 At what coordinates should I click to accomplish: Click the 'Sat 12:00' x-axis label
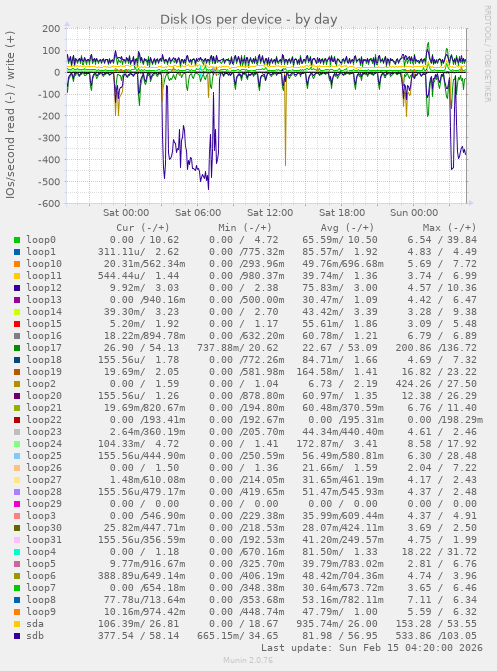coord(270,213)
